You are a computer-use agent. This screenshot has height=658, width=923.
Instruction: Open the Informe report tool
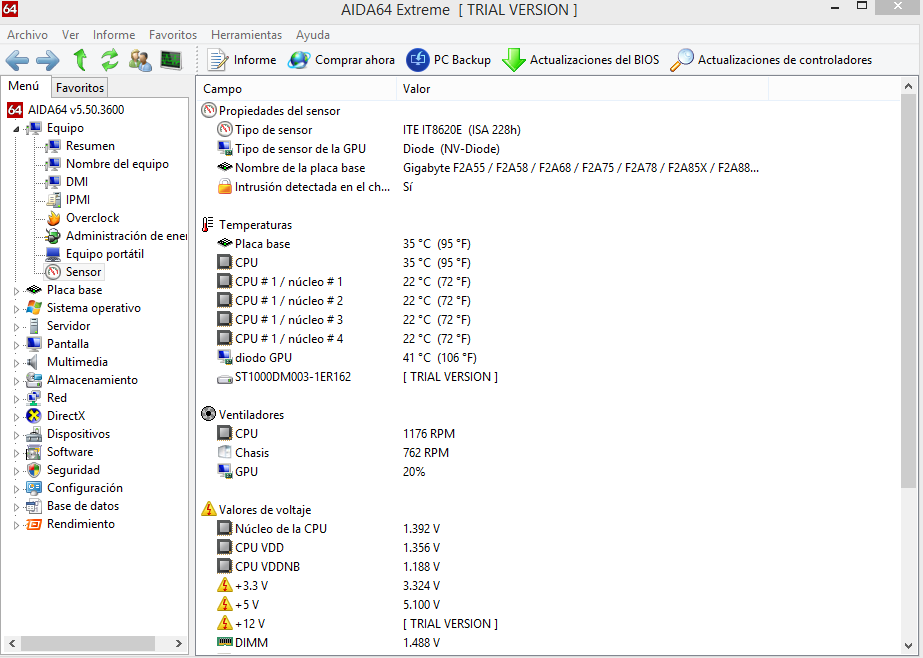click(x=241, y=60)
